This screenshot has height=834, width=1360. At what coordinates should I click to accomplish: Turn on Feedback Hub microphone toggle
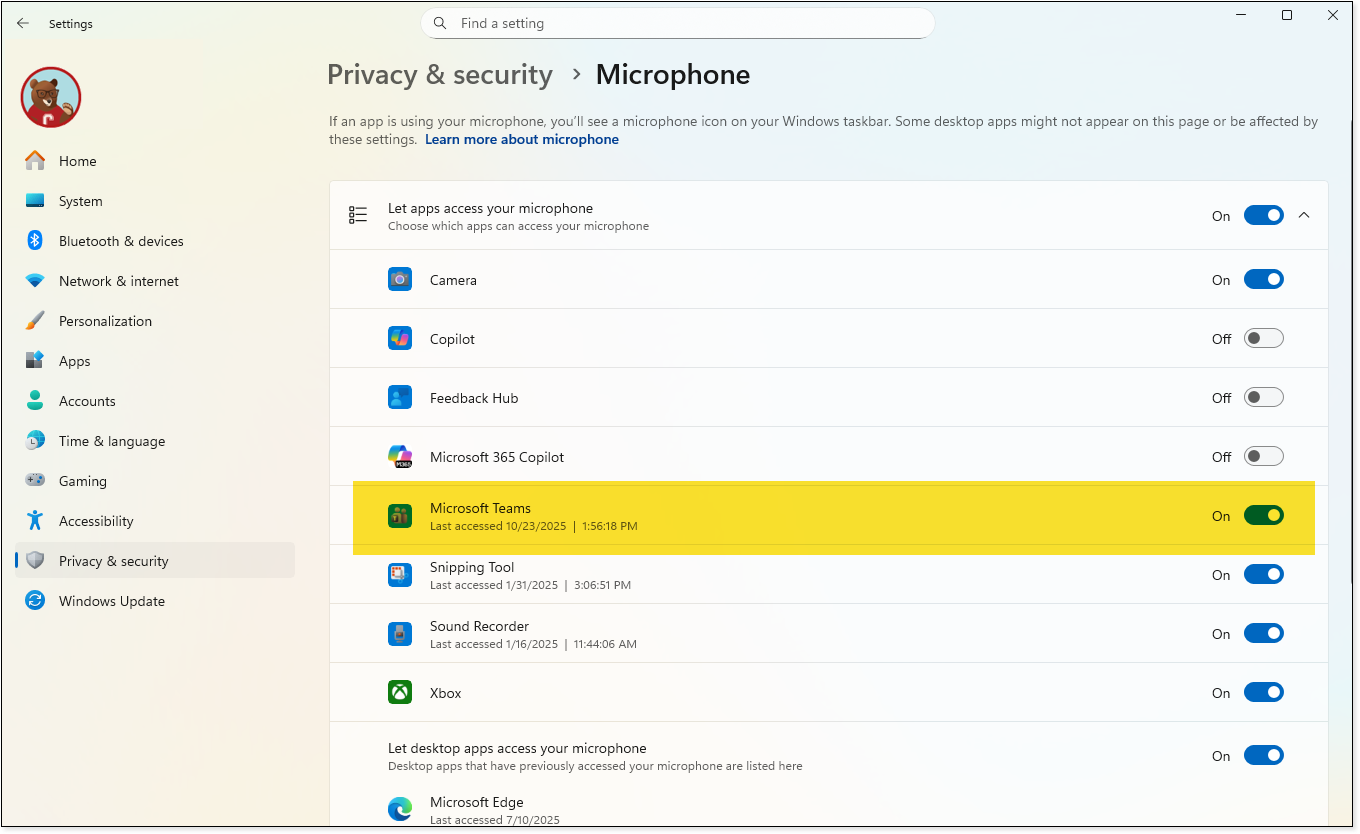tap(1263, 398)
